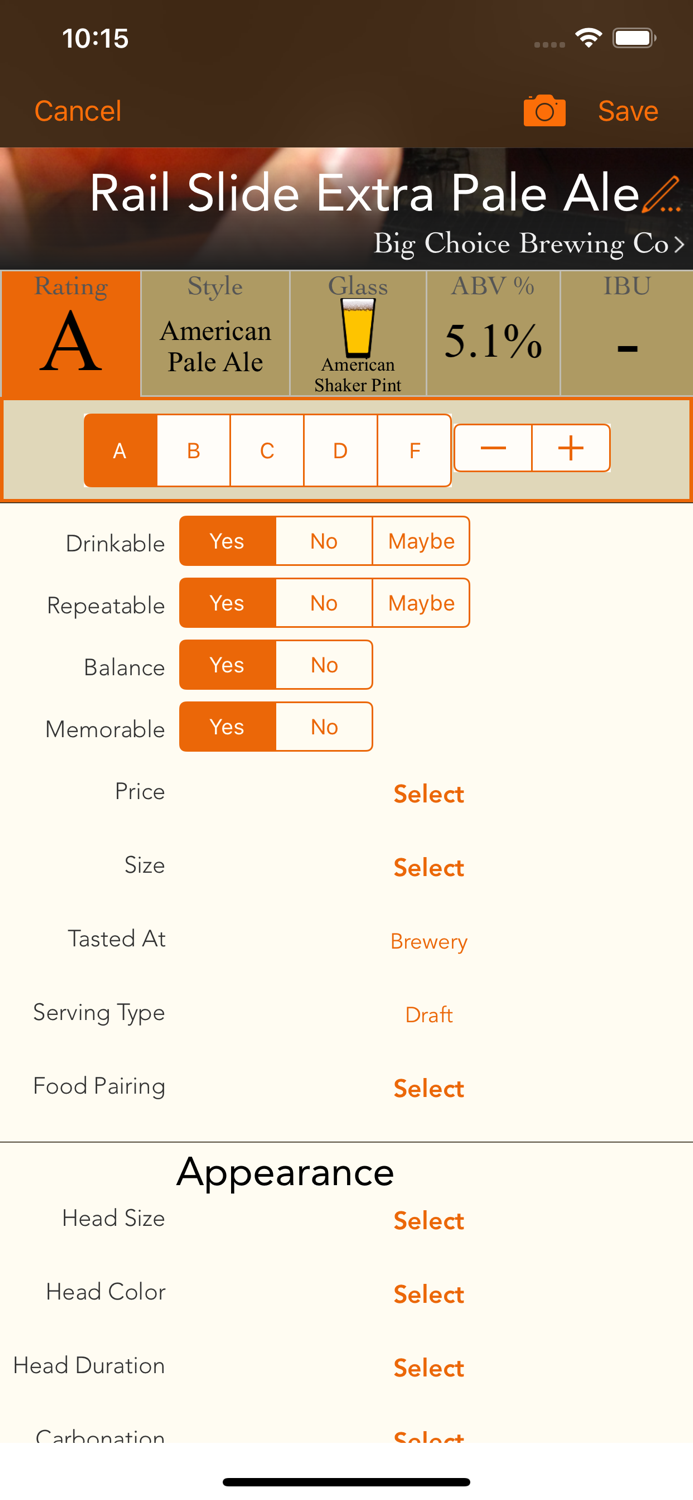Choose rating grade F segment
This screenshot has height=1500, width=693.
pos(414,451)
